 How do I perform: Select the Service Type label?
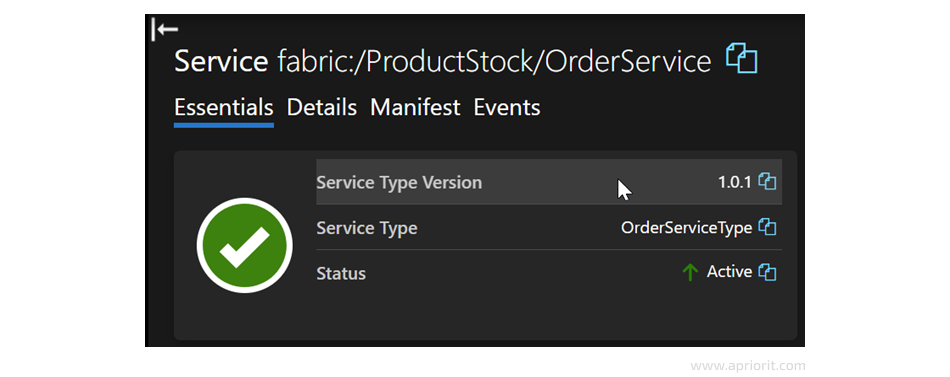click(x=367, y=228)
